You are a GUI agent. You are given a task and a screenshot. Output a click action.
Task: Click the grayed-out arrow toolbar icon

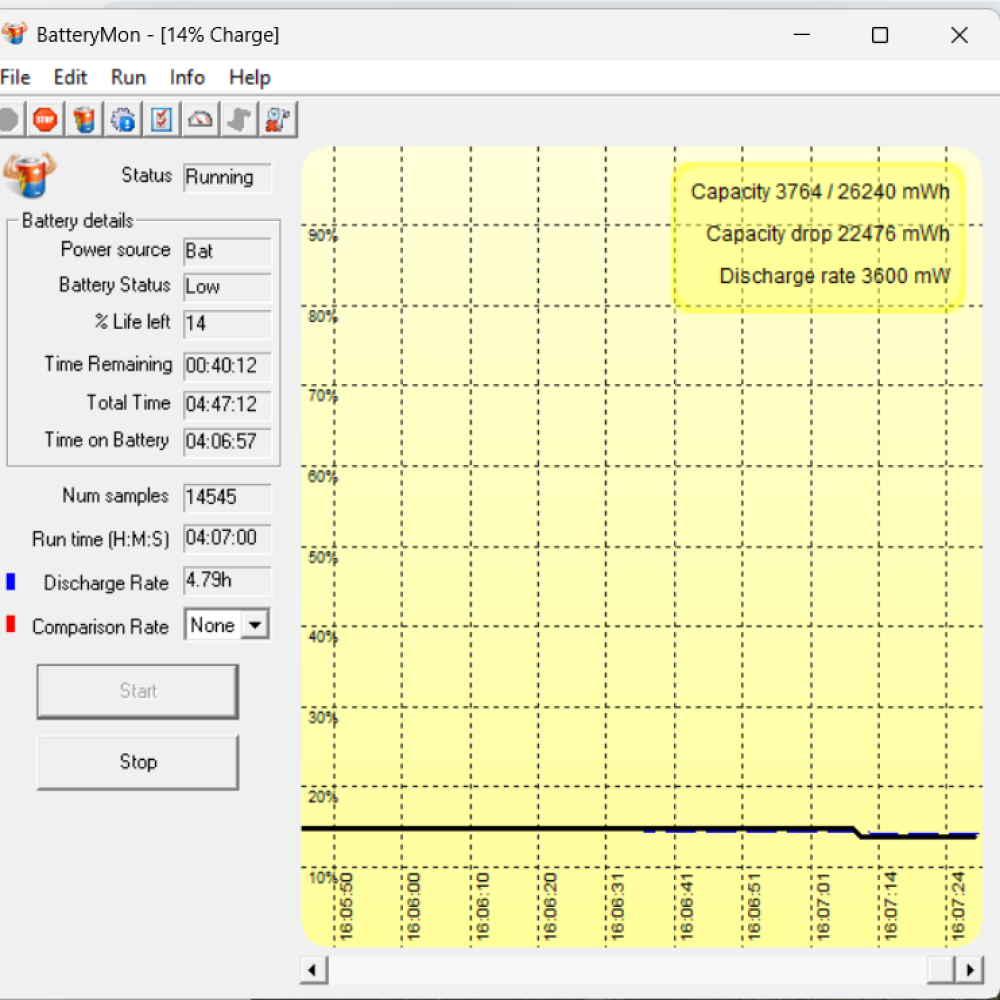(239, 119)
